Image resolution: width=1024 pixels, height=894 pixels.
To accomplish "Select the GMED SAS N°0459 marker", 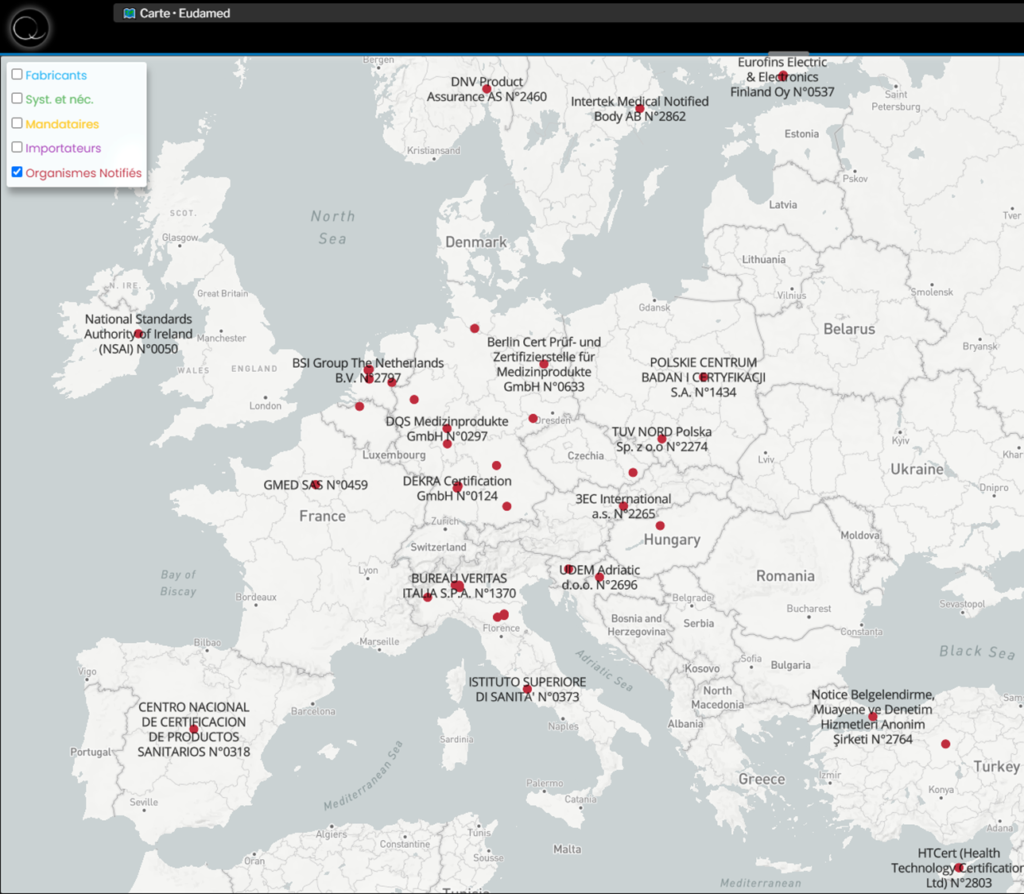I will pyautogui.click(x=315, y=485).
